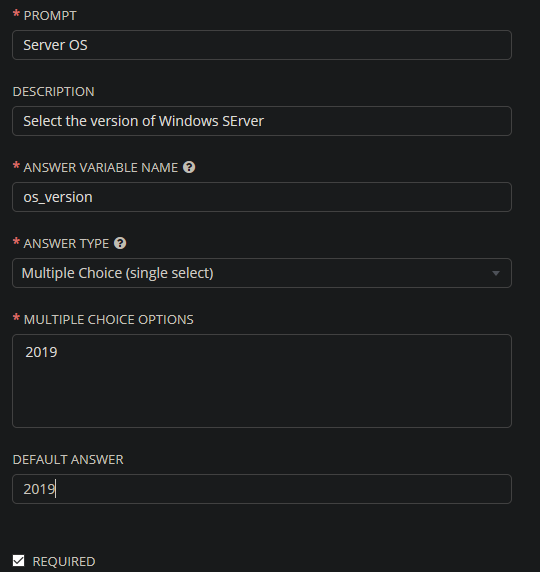This screenshot has height=572, width=540.
Task: Click the ANSWER VARIABLE NAME label
Action: [x=101, y=167]
